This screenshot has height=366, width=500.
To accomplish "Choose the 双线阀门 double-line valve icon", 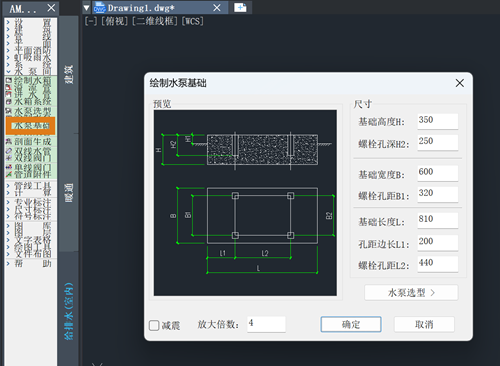I will [9, 158].
